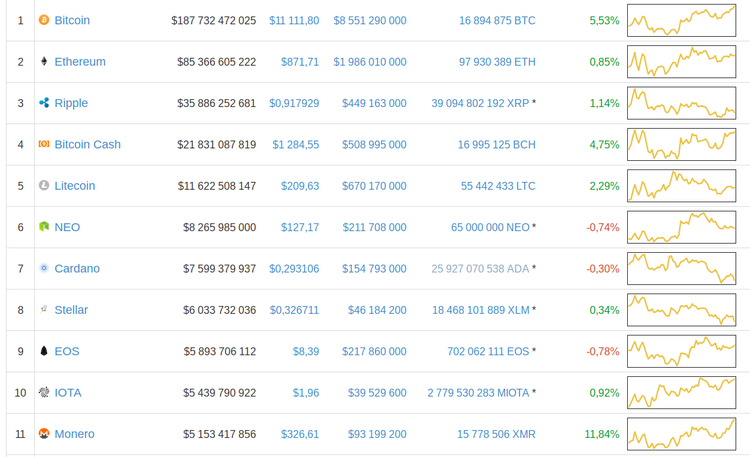Click Monero change value 11,84%

[x=602, y=434]
